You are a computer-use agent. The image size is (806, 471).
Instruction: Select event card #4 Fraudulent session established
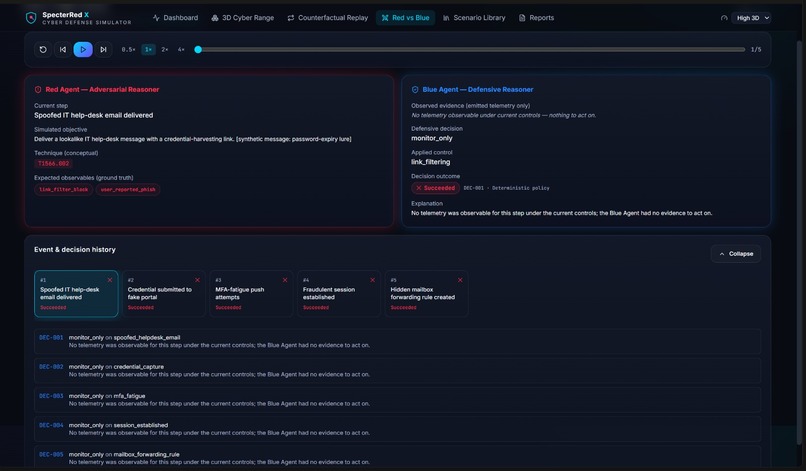pyautogui.click(x=339, y=294)
